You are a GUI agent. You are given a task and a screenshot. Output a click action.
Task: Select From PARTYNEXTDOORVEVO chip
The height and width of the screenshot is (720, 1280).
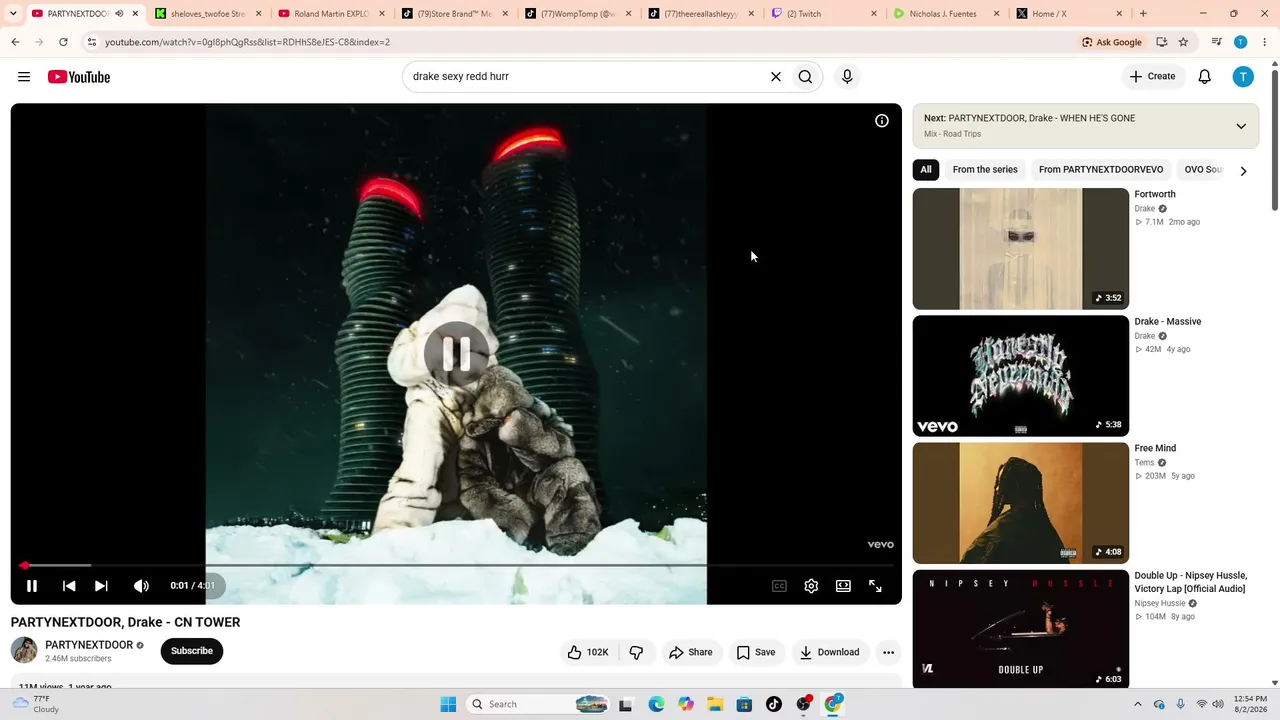pyautogui.click(x=1101, y=170)
